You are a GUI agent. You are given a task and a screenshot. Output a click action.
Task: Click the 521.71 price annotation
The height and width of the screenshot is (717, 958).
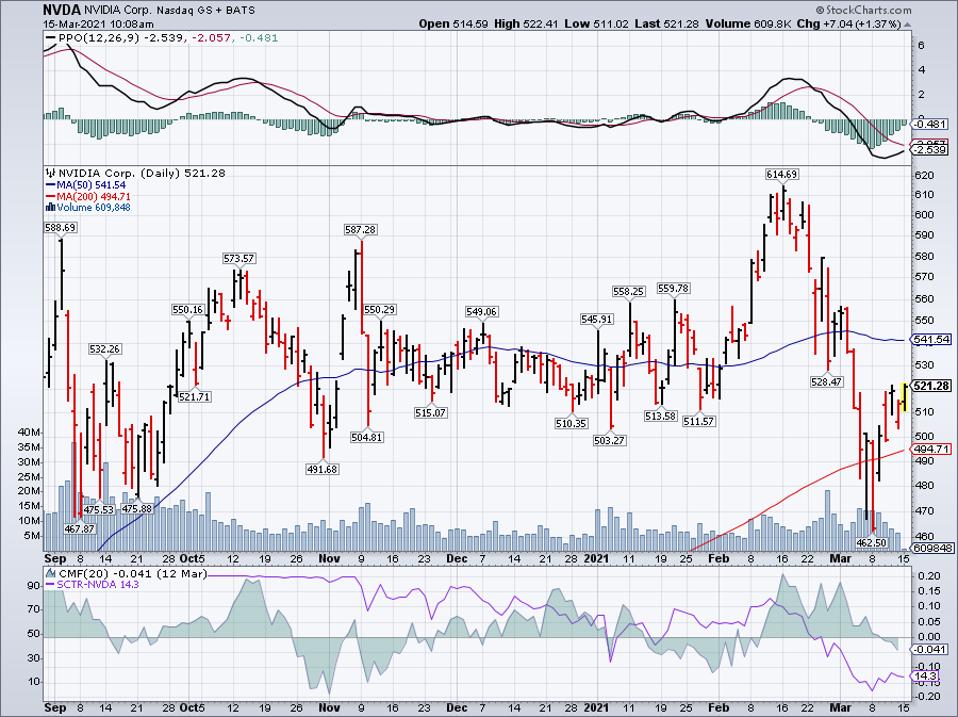(x=194, y=397)
